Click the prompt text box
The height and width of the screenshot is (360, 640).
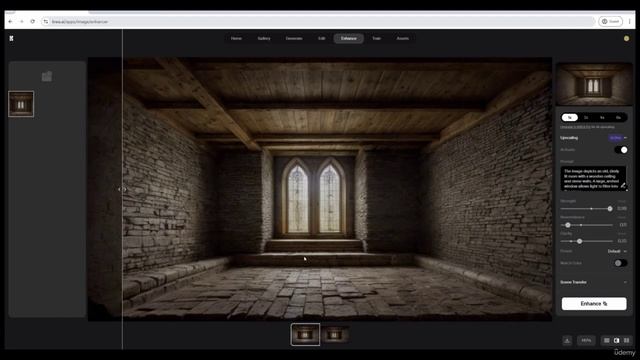click(x=593, y=178)
